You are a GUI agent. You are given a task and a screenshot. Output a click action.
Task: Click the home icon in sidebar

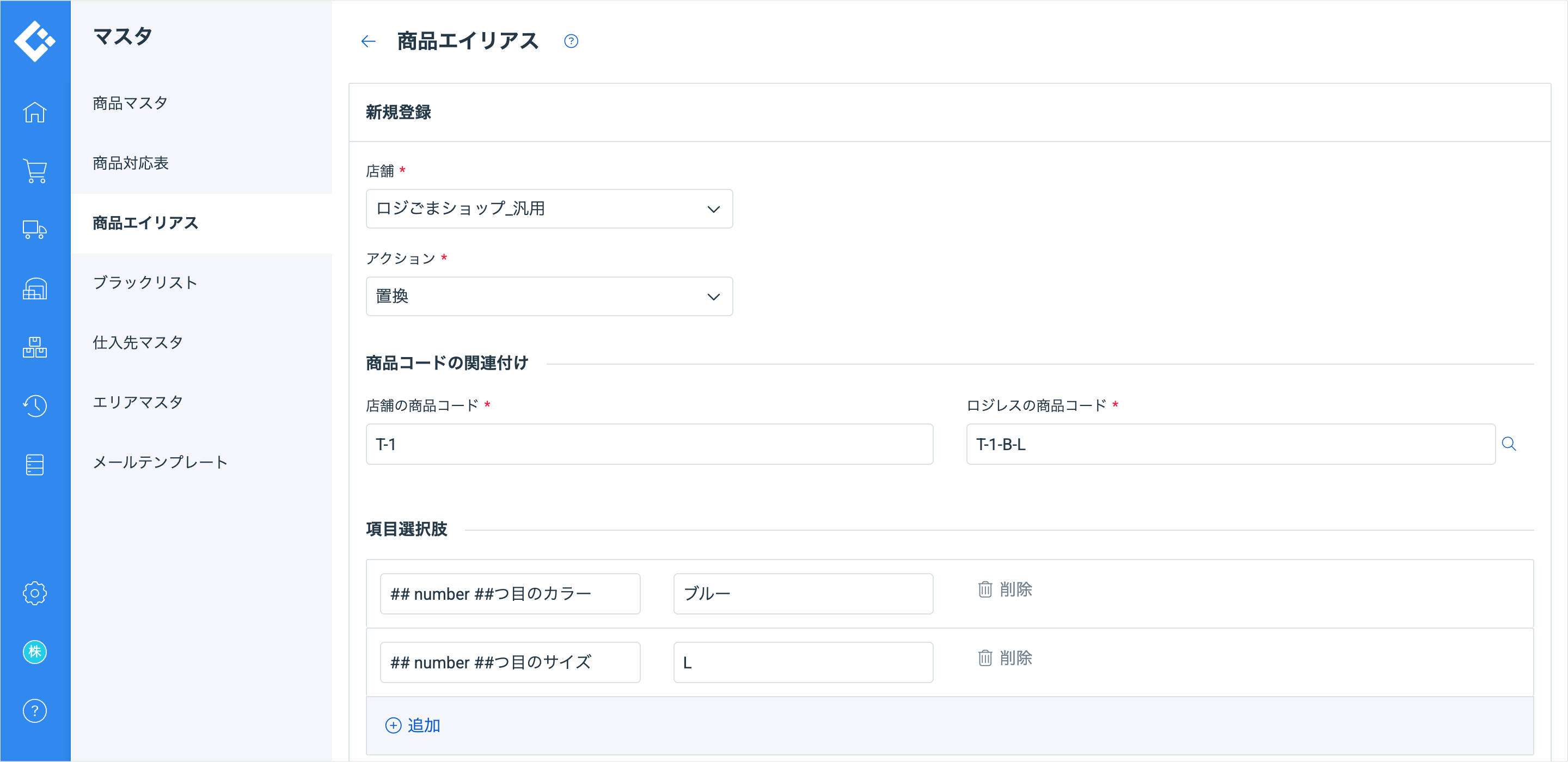pyautogui.click(x=35, y=113)
